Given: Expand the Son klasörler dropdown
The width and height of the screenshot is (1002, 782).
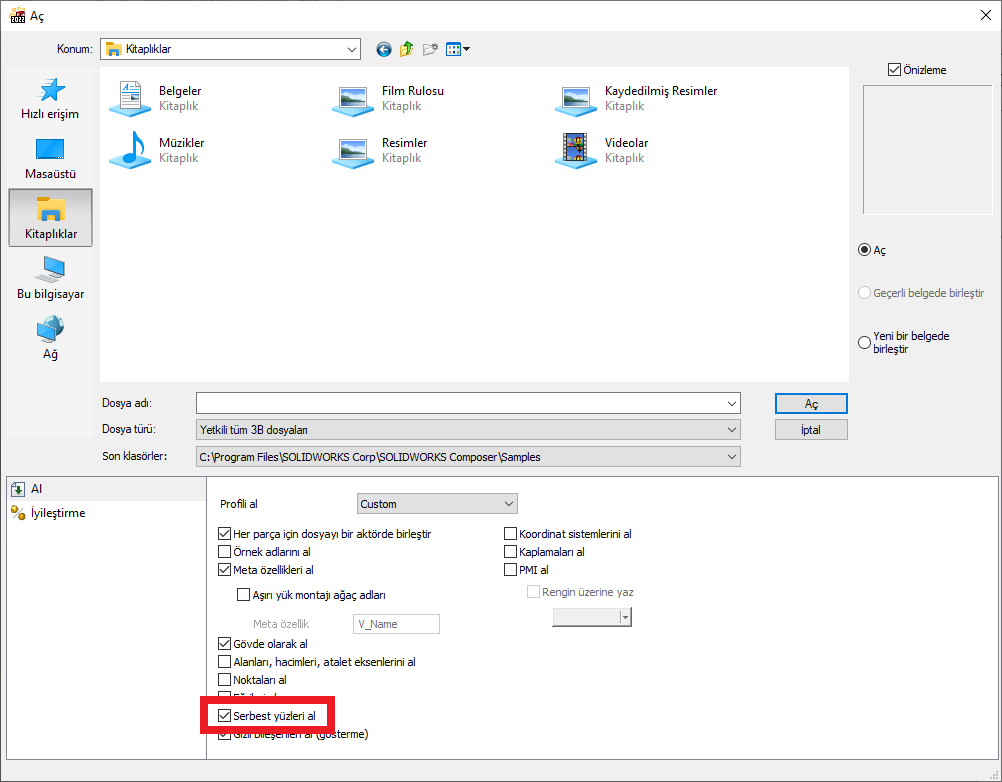Looking at the screenshot, I should (x=468, y=457).
